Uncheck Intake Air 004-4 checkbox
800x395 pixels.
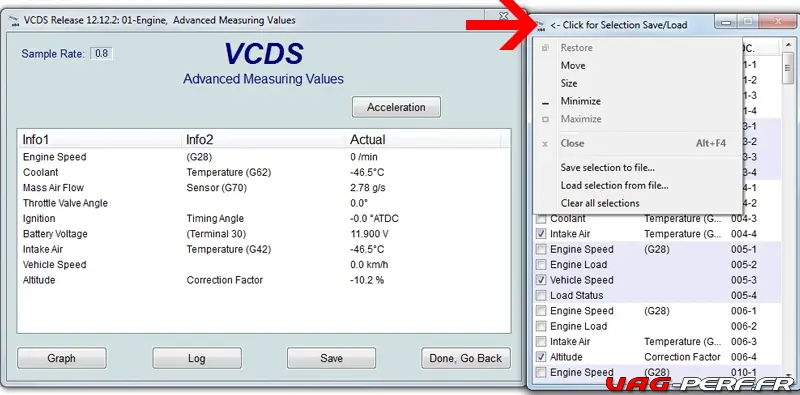[x=541, y=234]
